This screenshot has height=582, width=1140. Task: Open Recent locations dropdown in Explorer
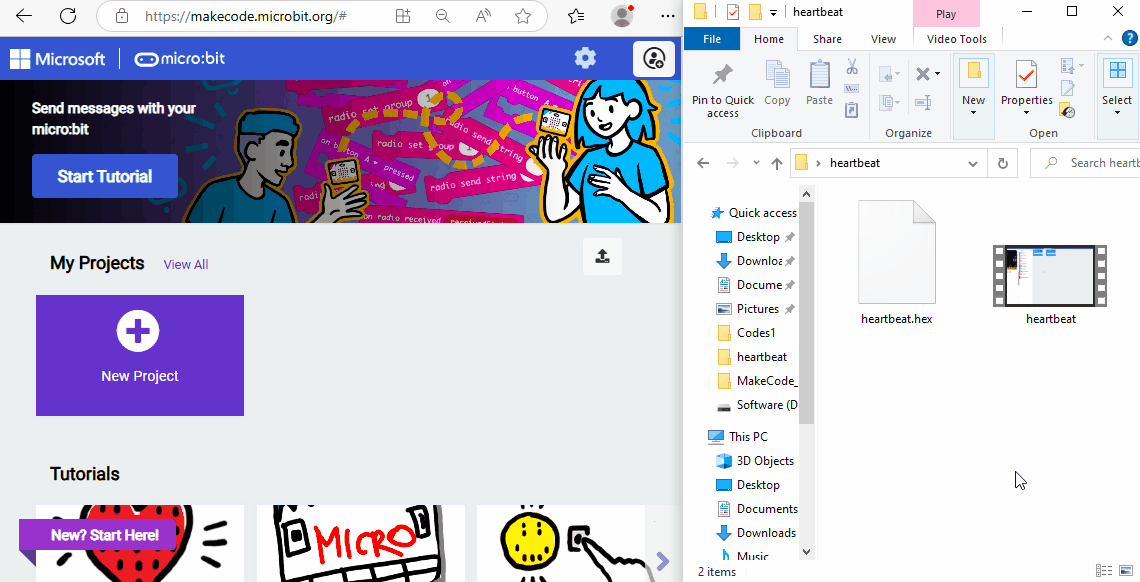(756, 163)
